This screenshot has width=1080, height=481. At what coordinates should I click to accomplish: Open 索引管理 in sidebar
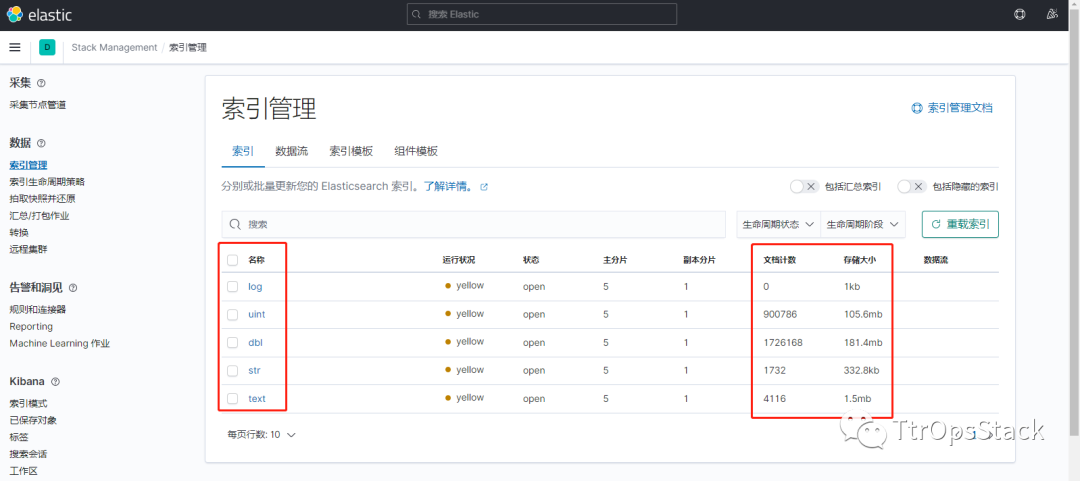coord(28,165)
